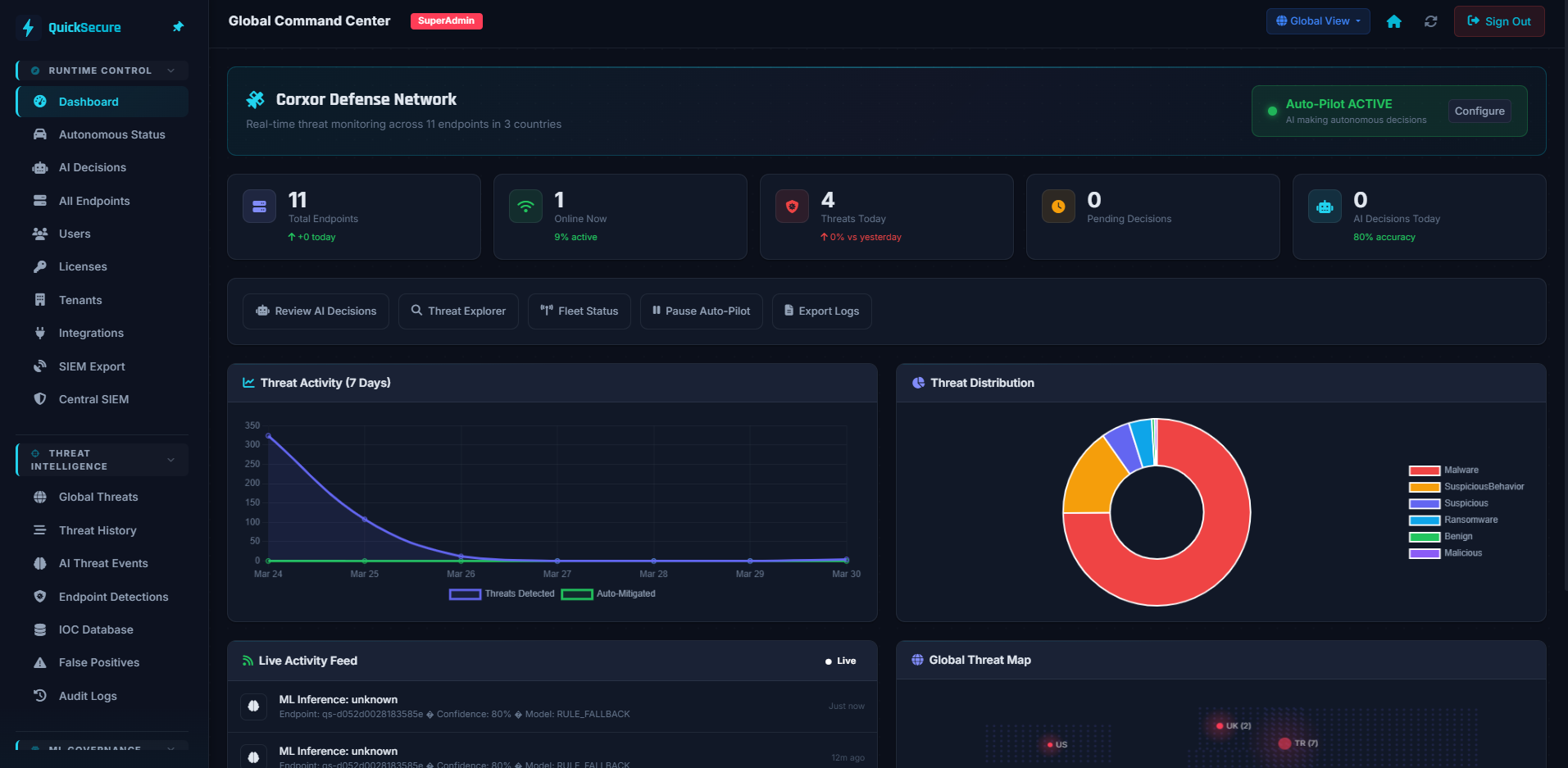Click the Sign Out button
Viewport: 1568px width, 768px height.
pos(1498,21)
